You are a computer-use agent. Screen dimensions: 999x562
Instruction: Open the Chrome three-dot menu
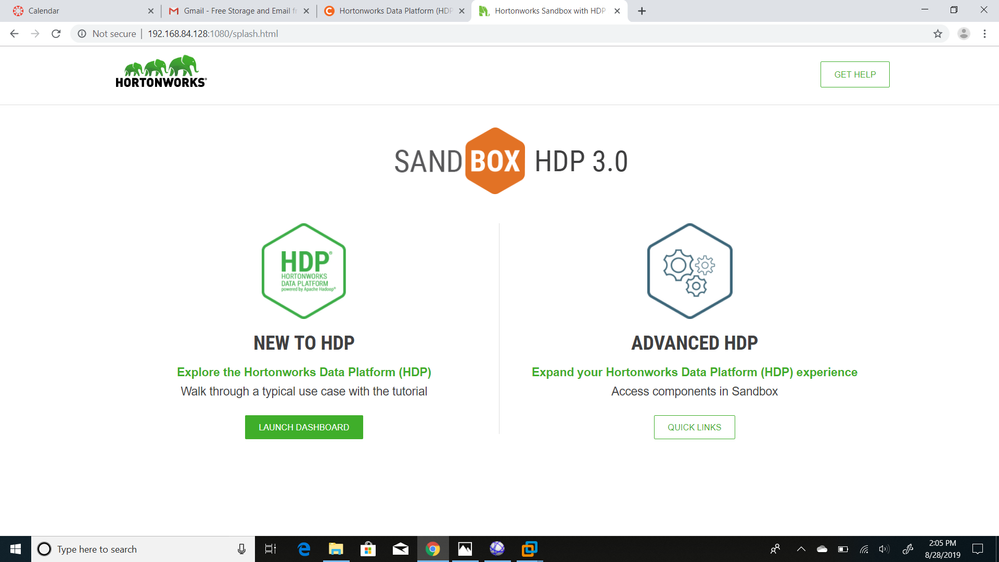[x=984, y=34]
